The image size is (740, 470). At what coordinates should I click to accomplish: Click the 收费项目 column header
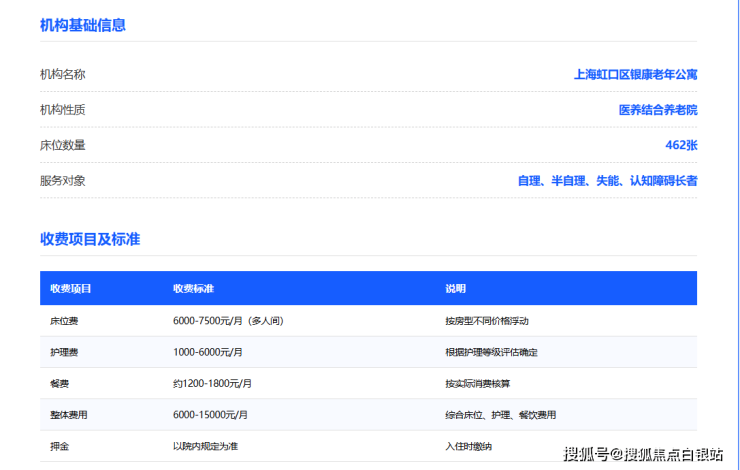(x=70, y=289)
